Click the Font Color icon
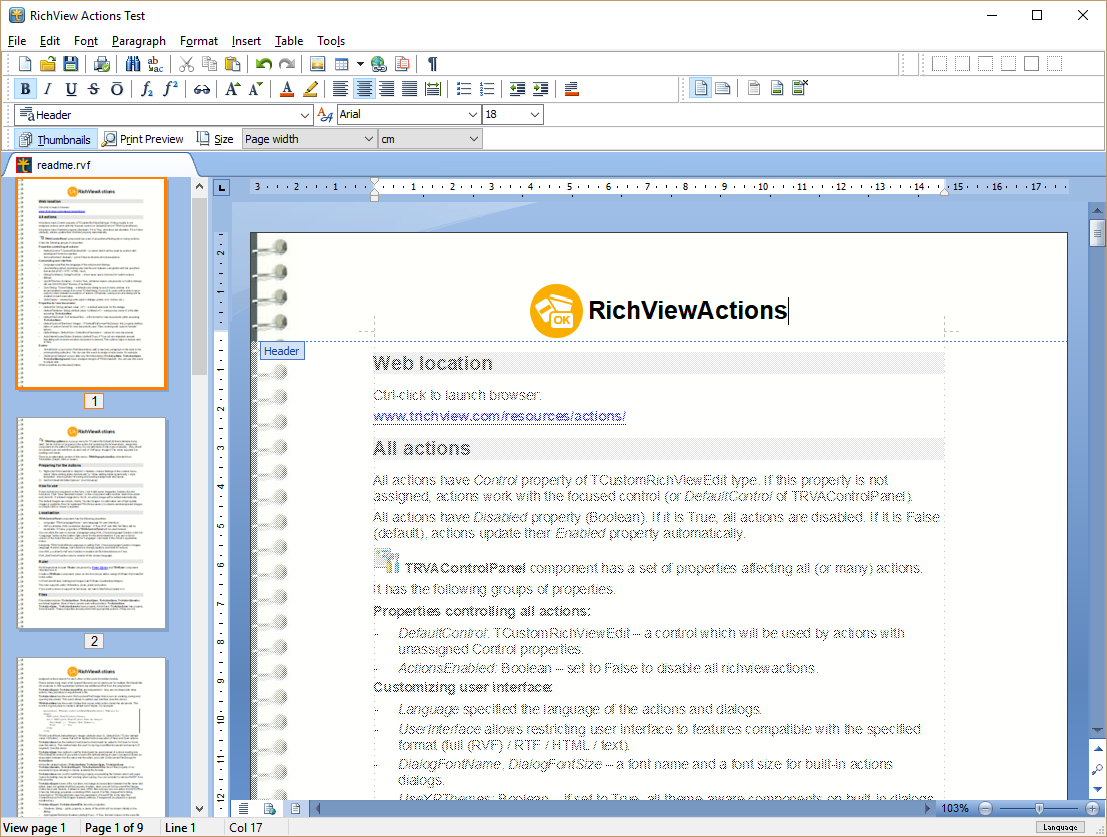Image resolution: width=1107 pixels, height=837 pixels. coord(287,88)
